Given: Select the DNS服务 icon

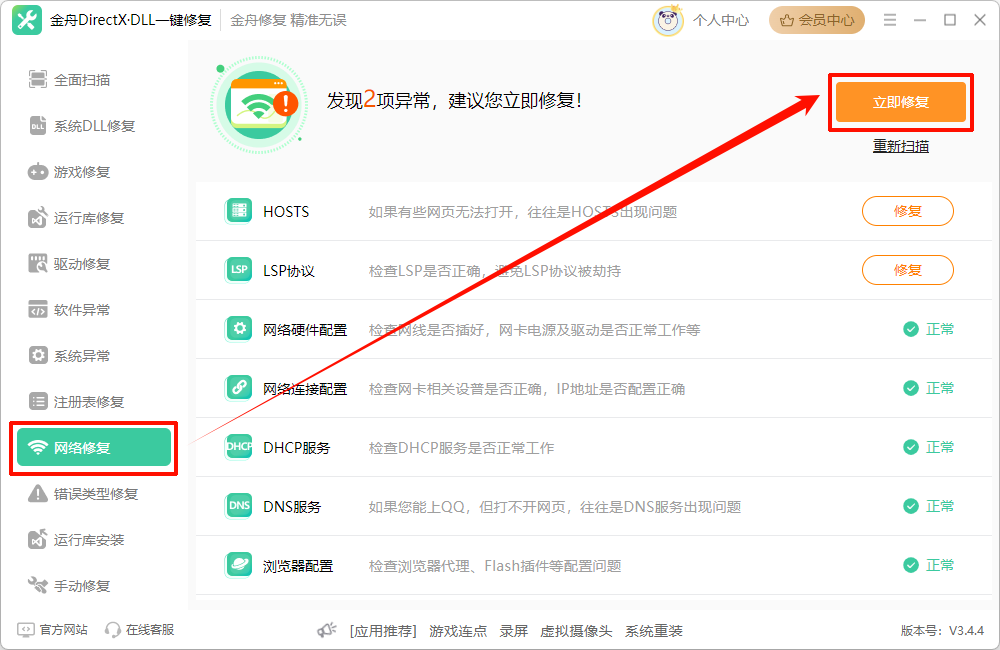Looking at the screenshot, I should tap(238, 506).
